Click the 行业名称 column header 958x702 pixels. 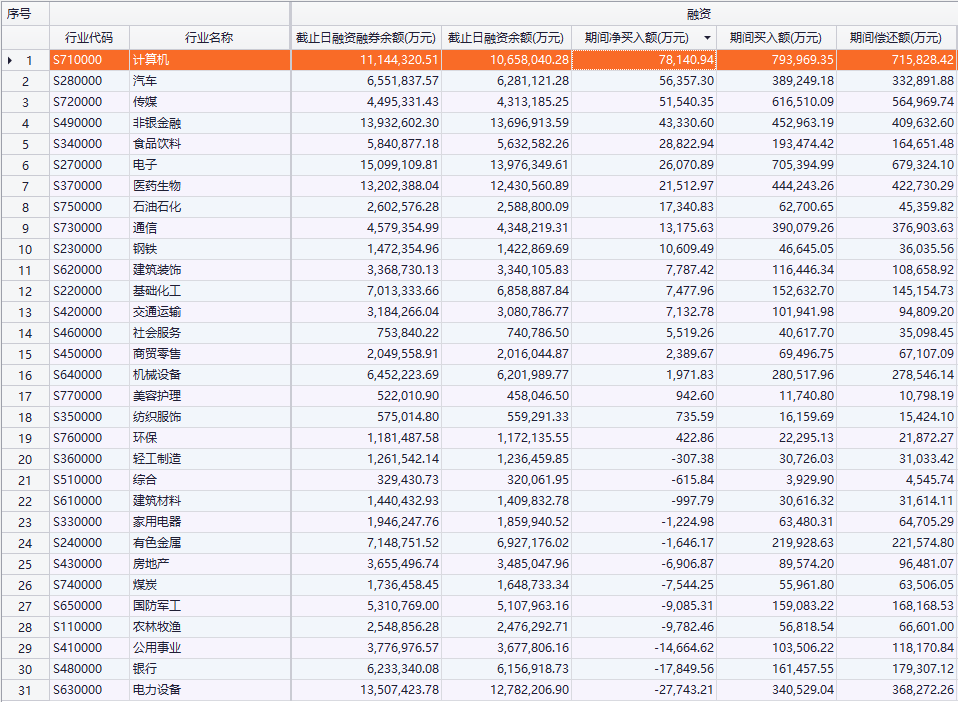point(209,38)
